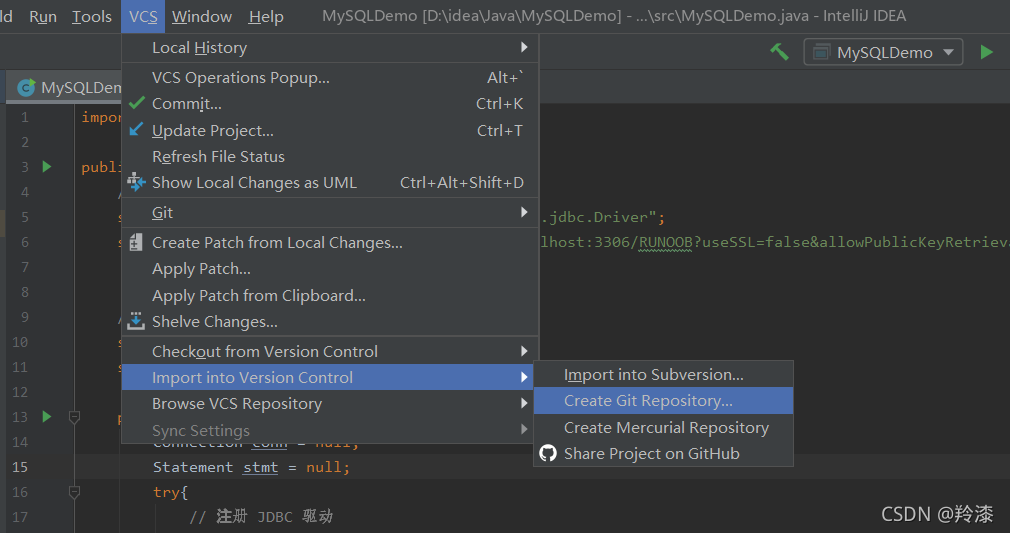Select Shelve Changes menu entry

coord(330,322)
